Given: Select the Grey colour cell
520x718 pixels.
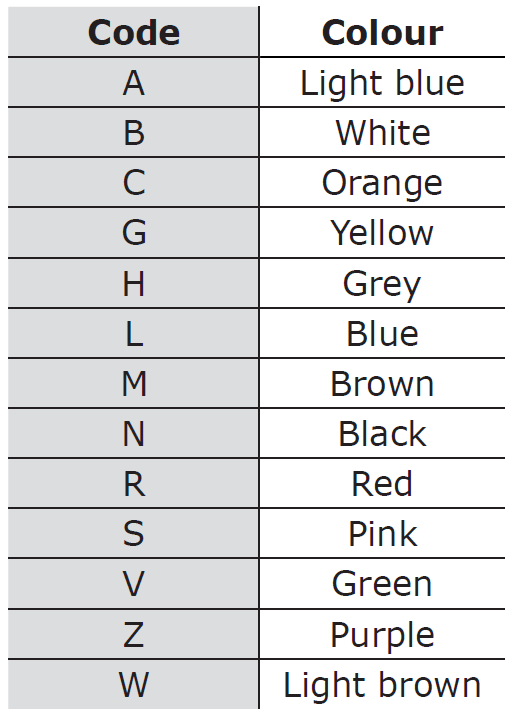Looking at the screenshot, I should [382, 283].
